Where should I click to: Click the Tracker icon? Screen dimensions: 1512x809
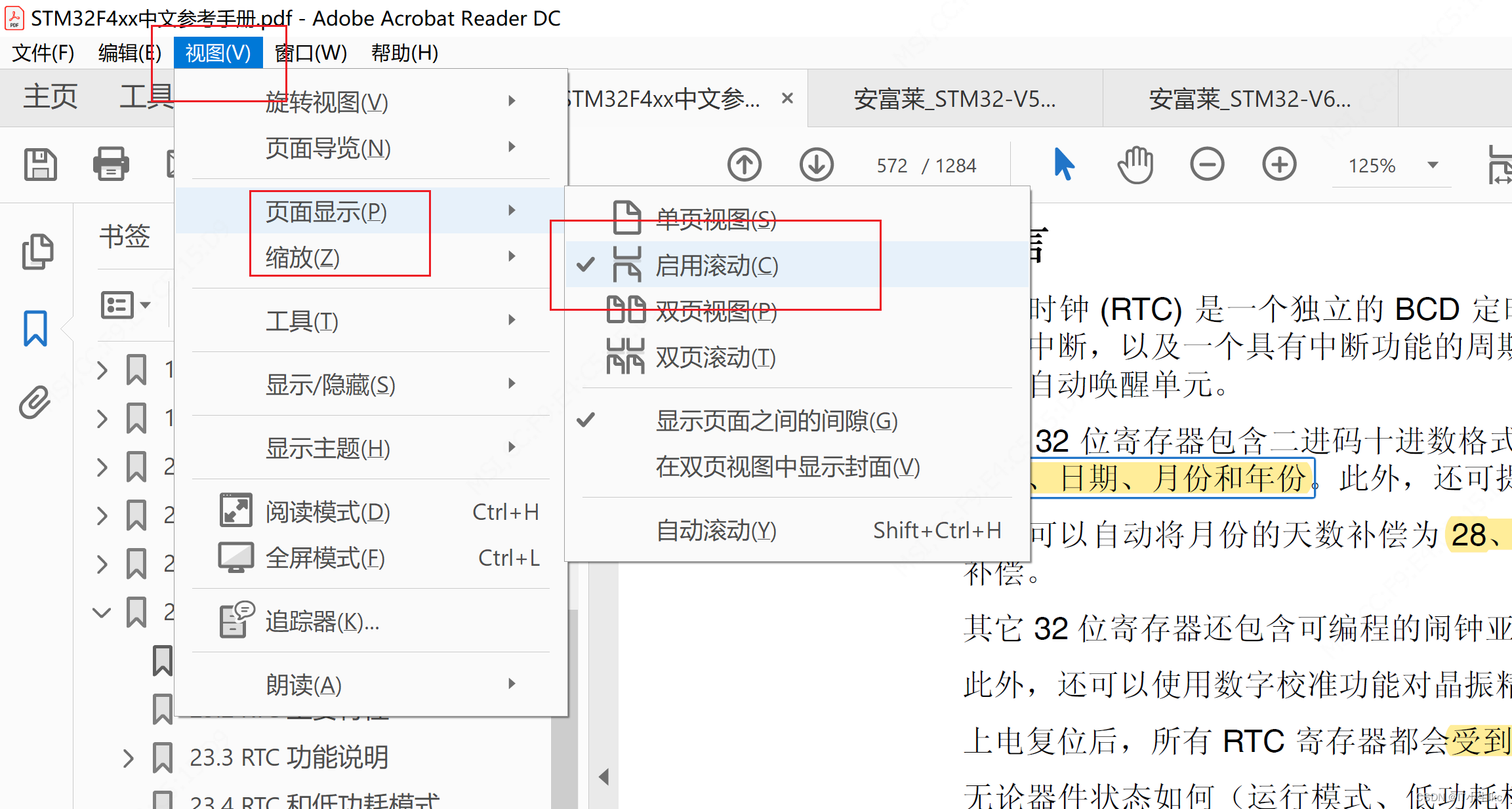[x=236, y=620]
